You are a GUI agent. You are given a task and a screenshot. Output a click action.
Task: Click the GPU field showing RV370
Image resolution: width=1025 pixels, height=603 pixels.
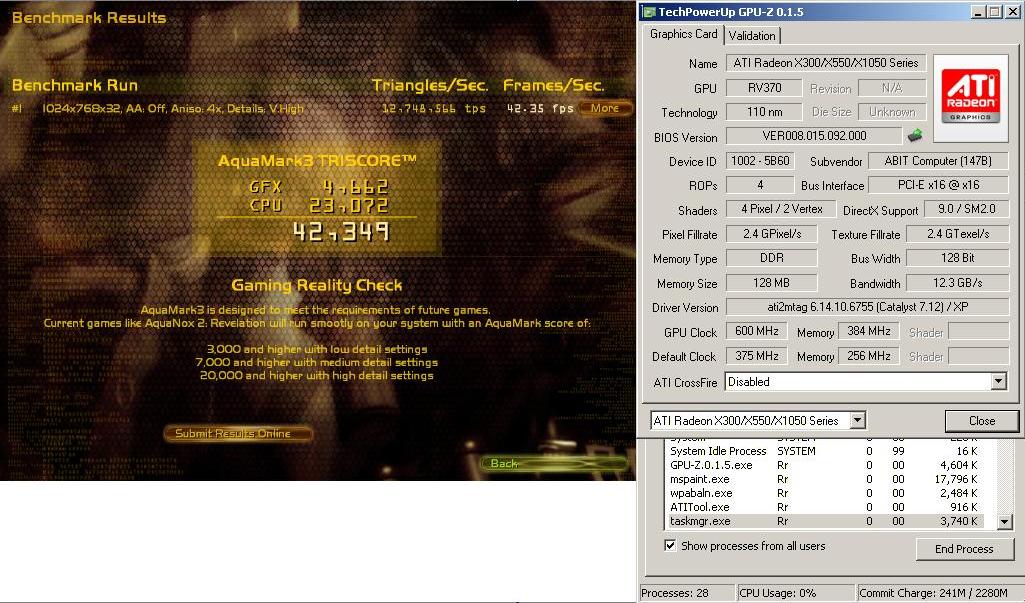[764, 88]
